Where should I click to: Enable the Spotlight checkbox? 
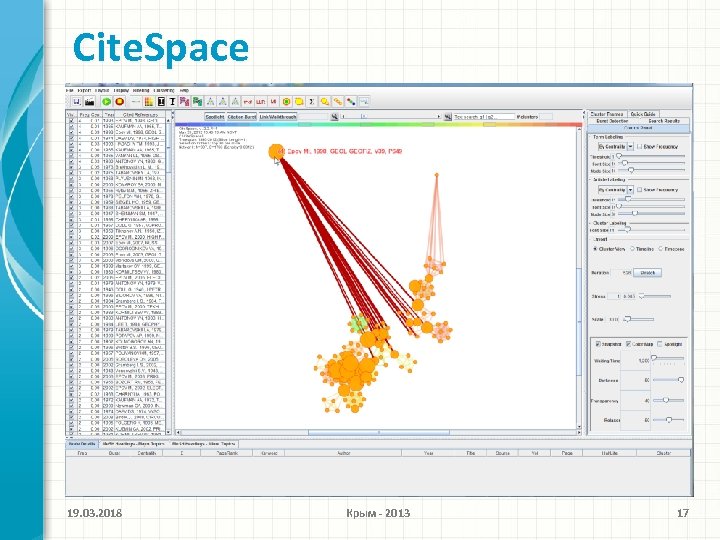660,343
